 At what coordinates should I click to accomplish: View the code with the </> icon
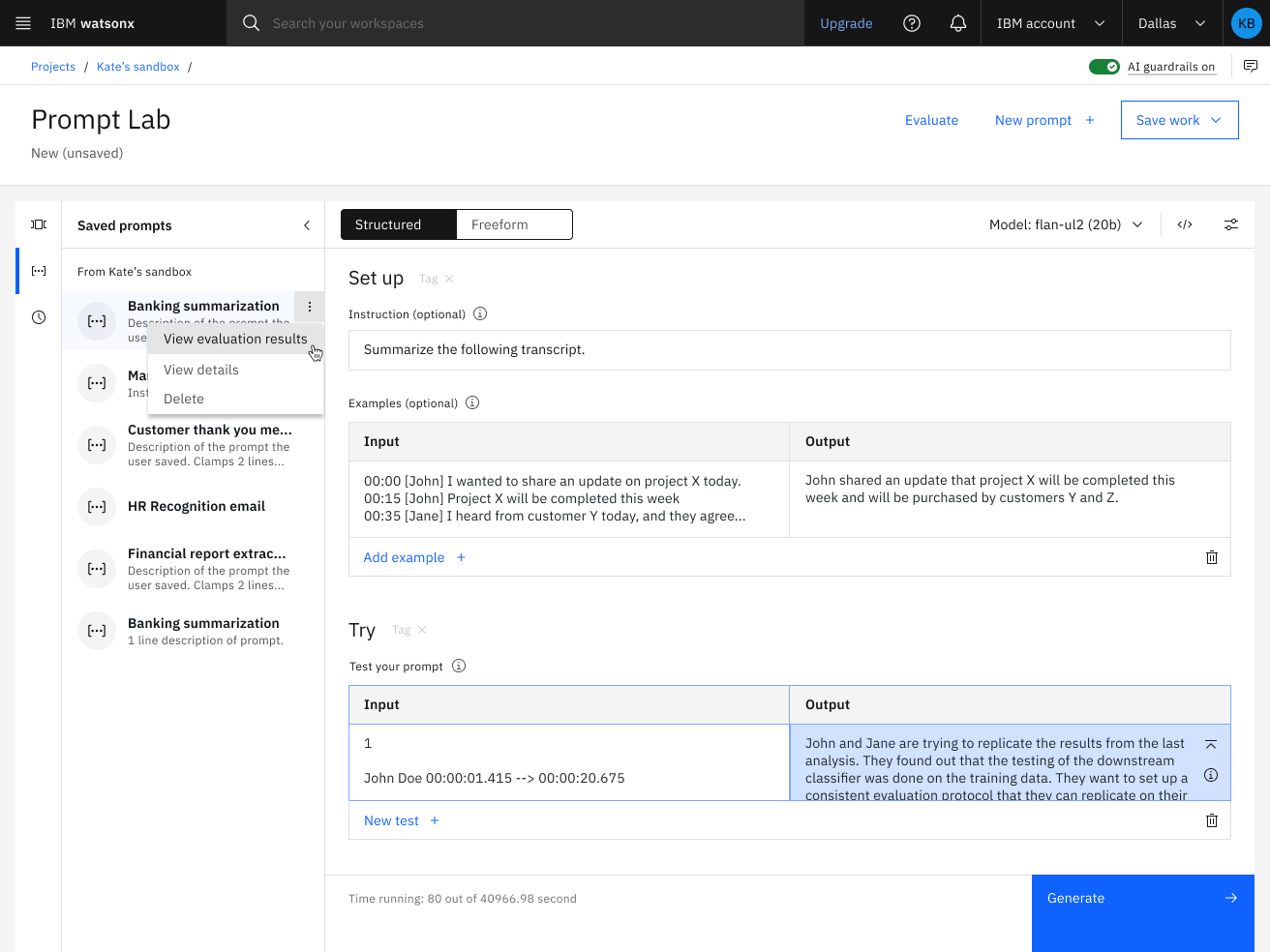tap(1185, 224)
